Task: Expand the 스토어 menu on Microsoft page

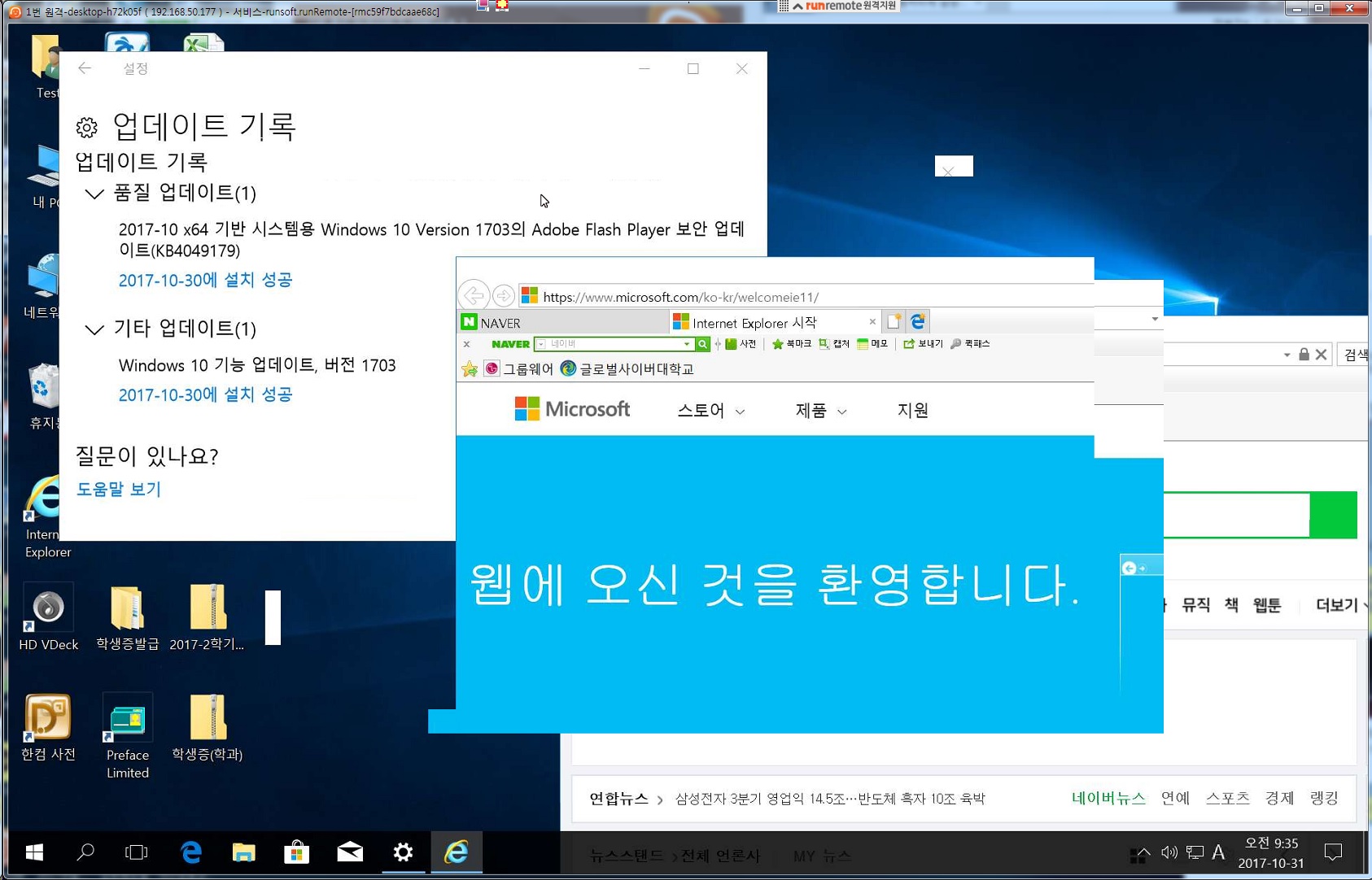Action: click(710, 411)
